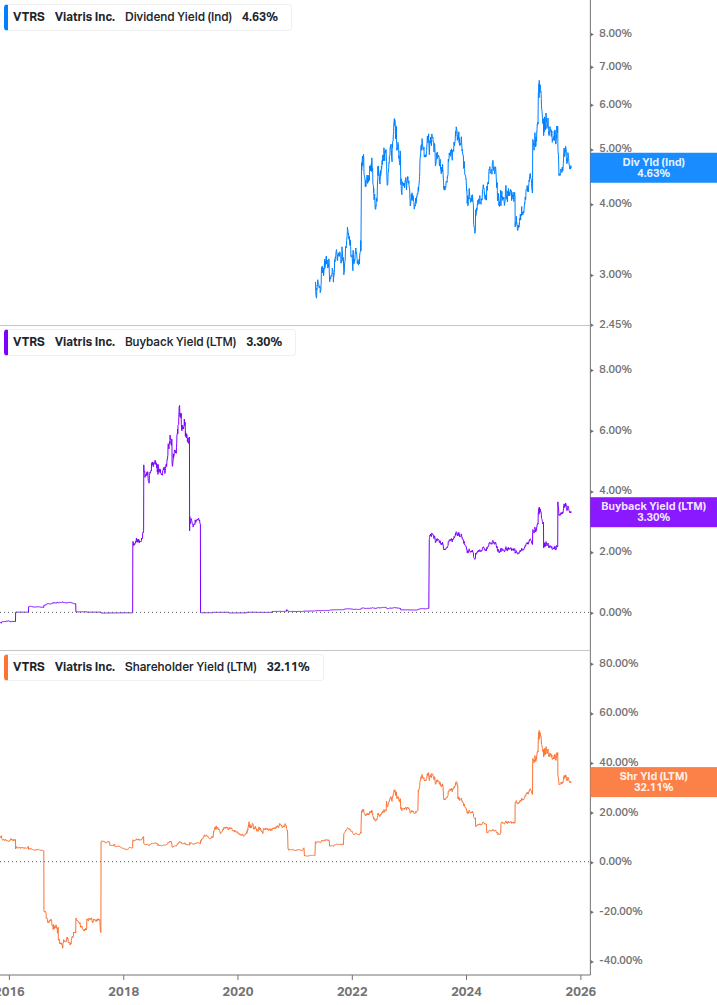Click the 2.00% tick on buyback yield axis
This screenshot has width=717, height=1005.
pyautogui.click(x=615, y=552)
